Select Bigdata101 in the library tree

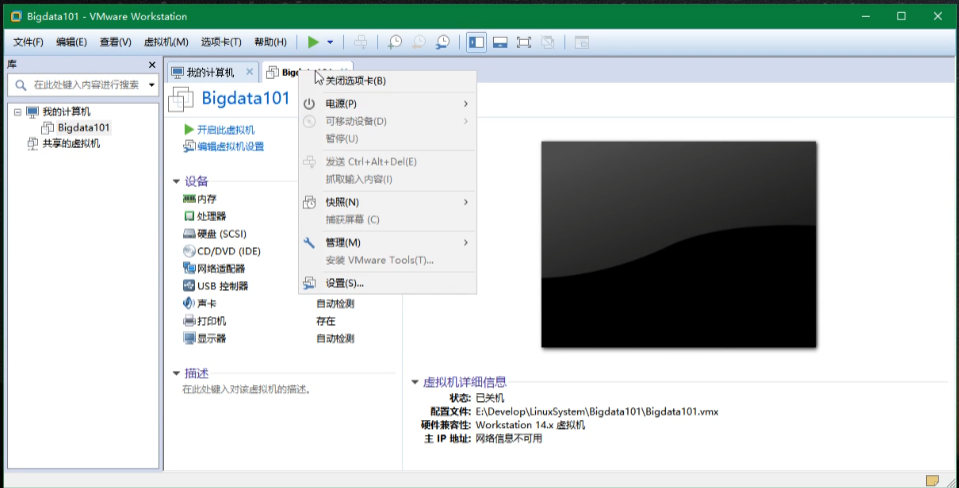(84, 128)
